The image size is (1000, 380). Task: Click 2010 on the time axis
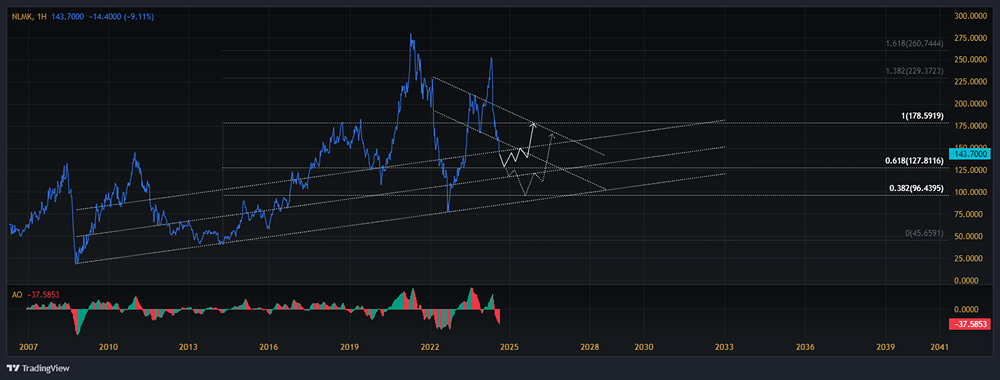[x=108, y=347]
